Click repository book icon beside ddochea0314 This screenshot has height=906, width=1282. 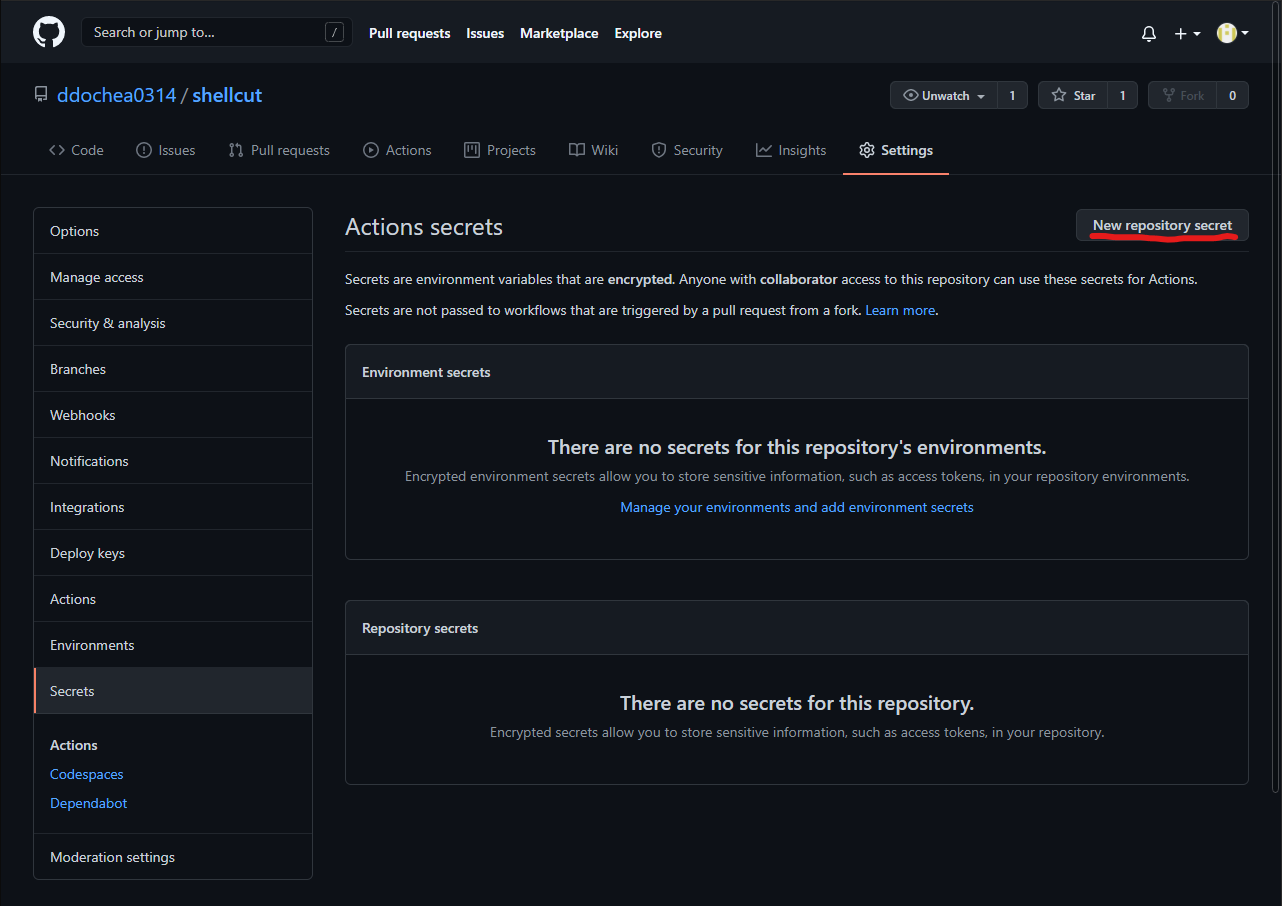(41, 95)
